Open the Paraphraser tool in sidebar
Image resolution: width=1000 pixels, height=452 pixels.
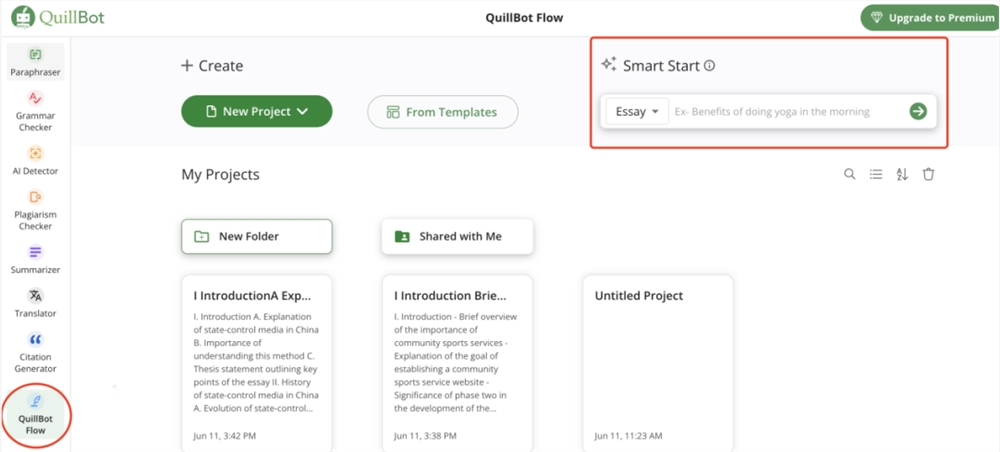tap(35, 62)
